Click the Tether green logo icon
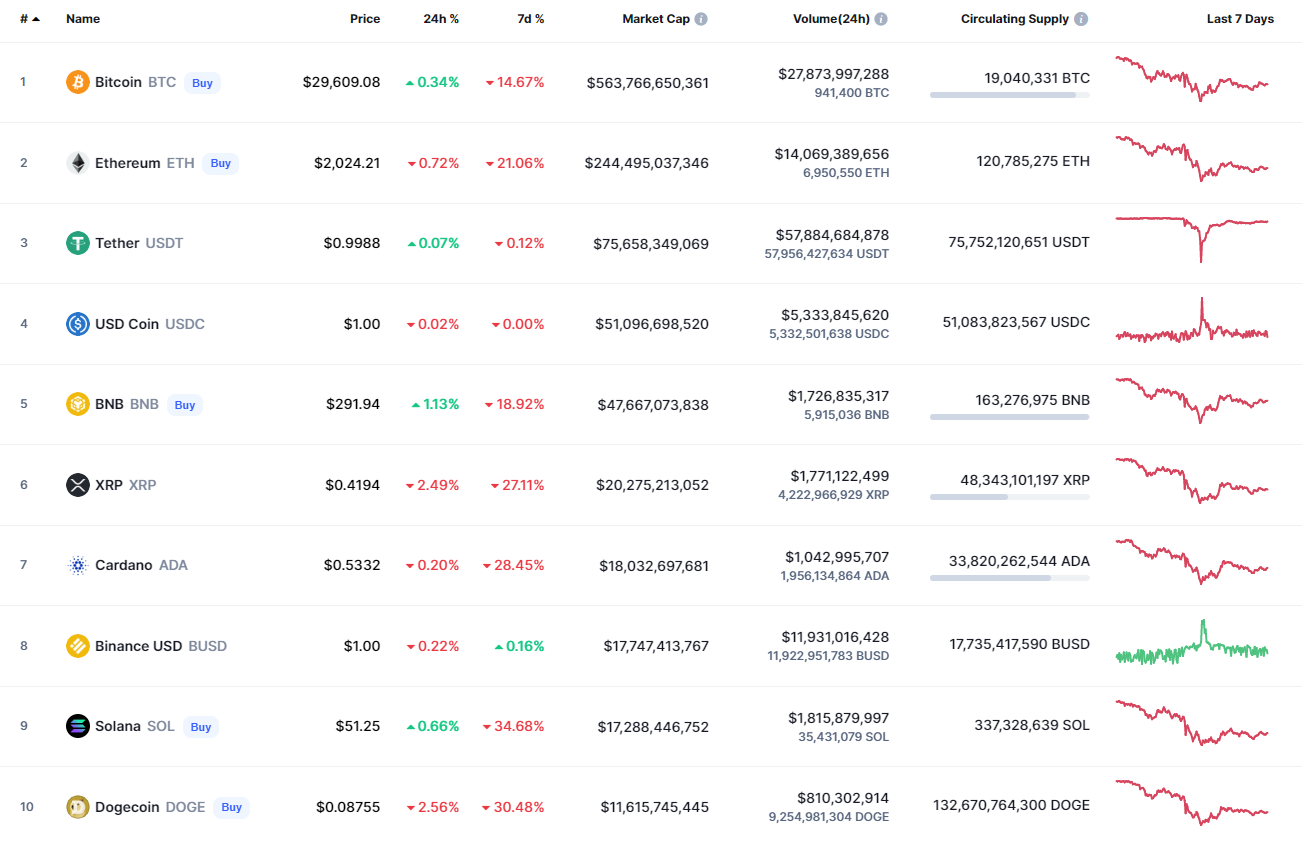Viewport: 1302px width, 843px height. (78, 243)
